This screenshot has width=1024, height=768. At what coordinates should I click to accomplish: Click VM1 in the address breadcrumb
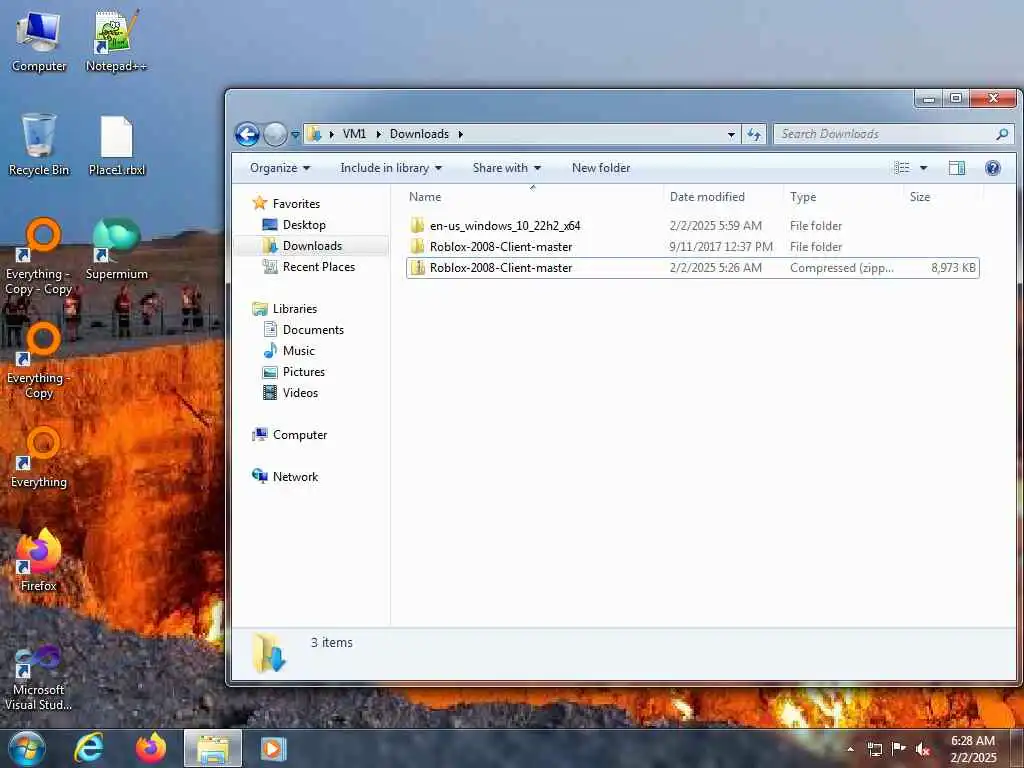pyautogui.click(x=354, y=134)
